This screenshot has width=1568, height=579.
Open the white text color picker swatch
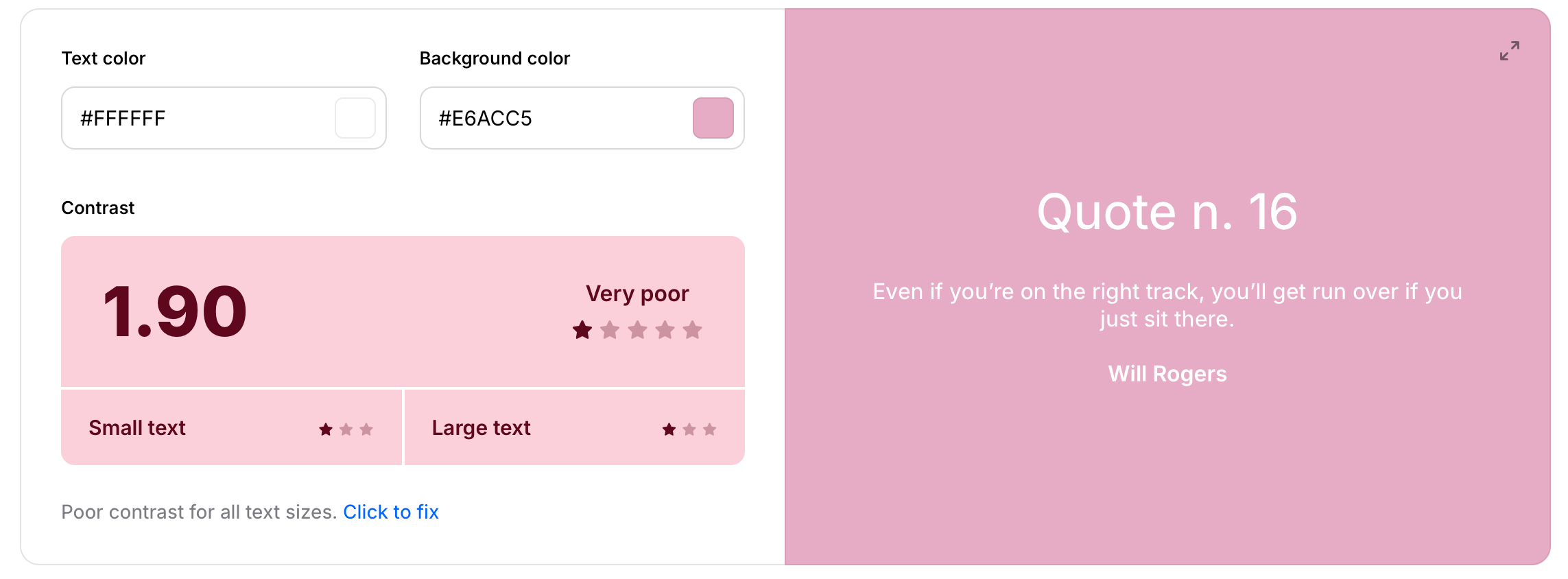click(x=355, y=117)
